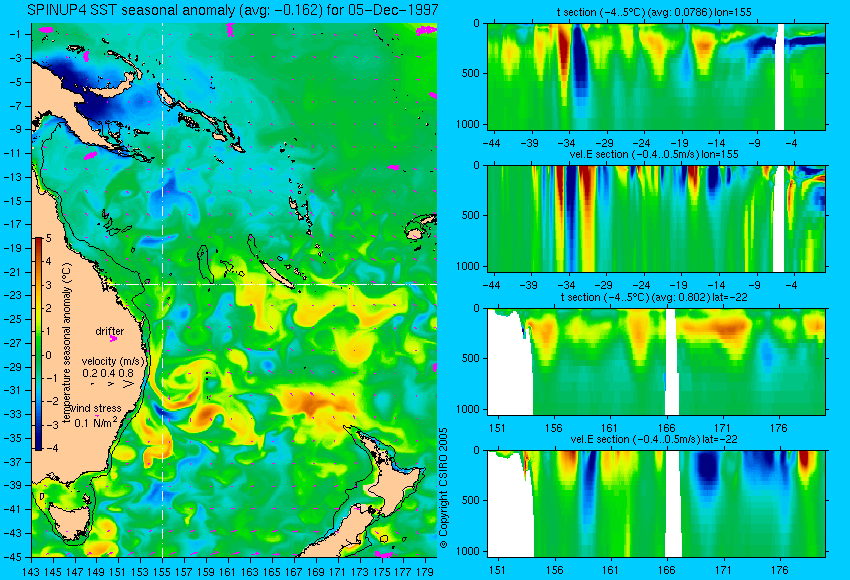Click the temperature anomaly vertical color bar

(39, 344)
